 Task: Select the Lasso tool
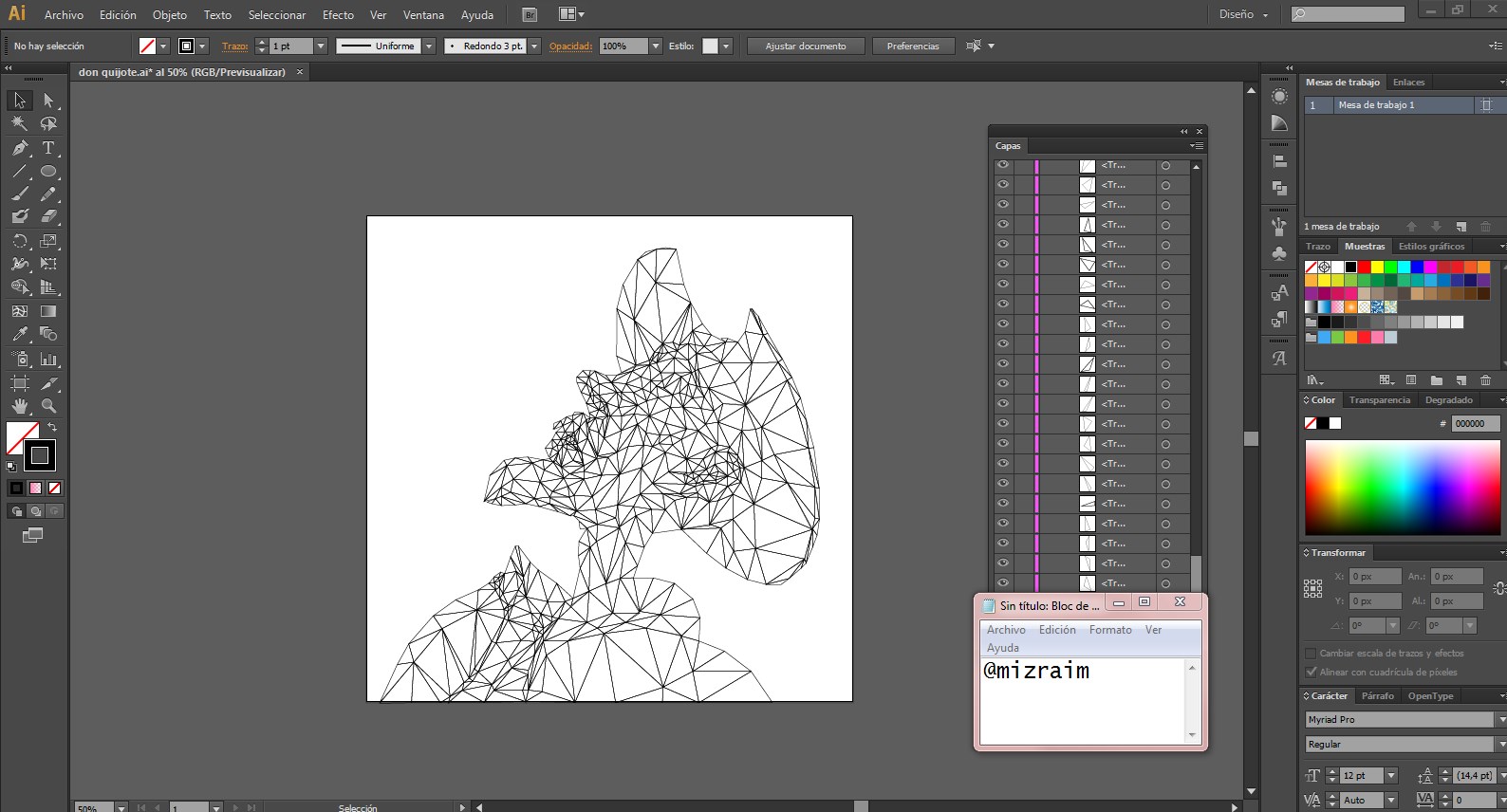pos(48,123)
